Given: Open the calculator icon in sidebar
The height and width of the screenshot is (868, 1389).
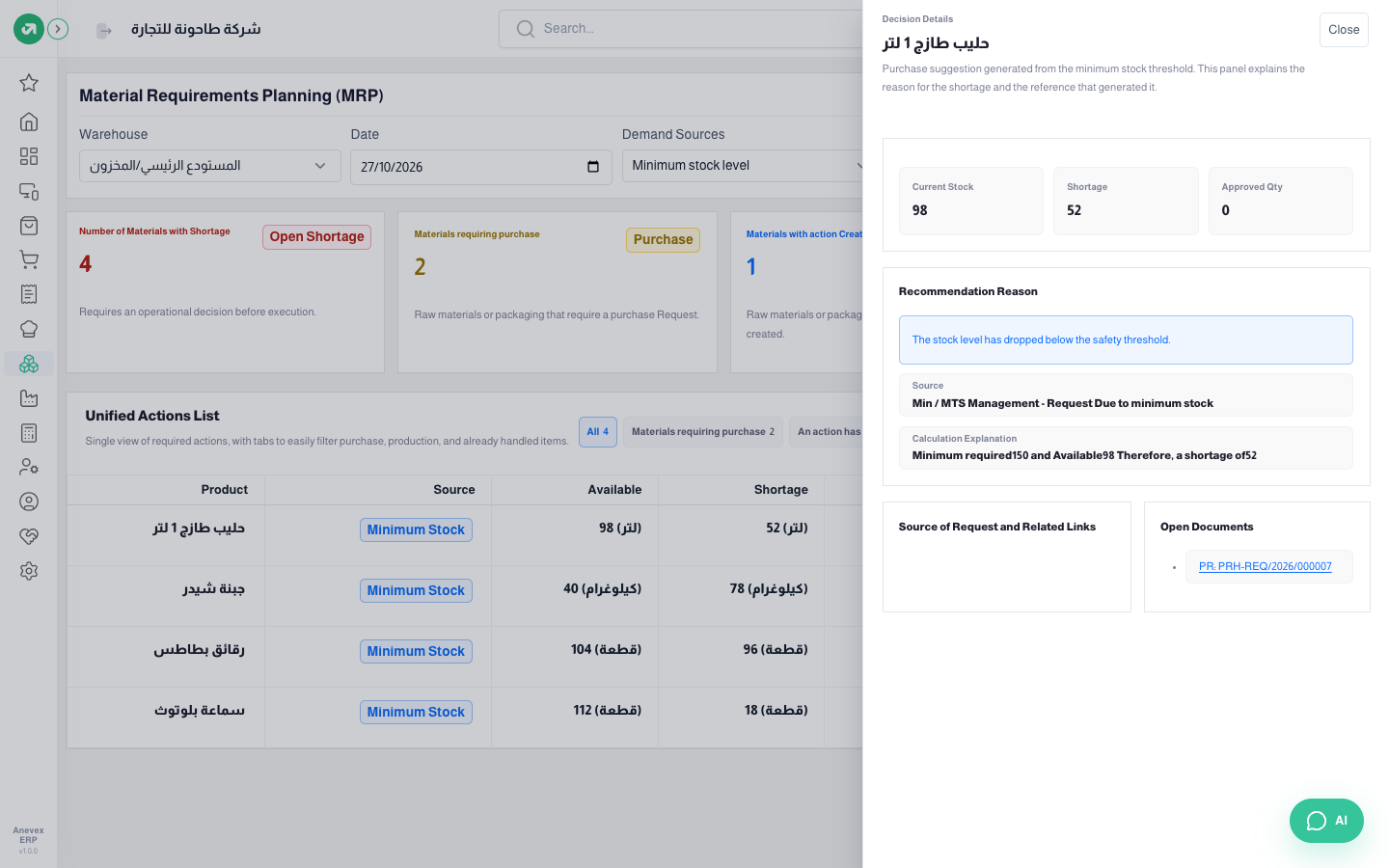Looking at the screenshot, I should 29,433.
